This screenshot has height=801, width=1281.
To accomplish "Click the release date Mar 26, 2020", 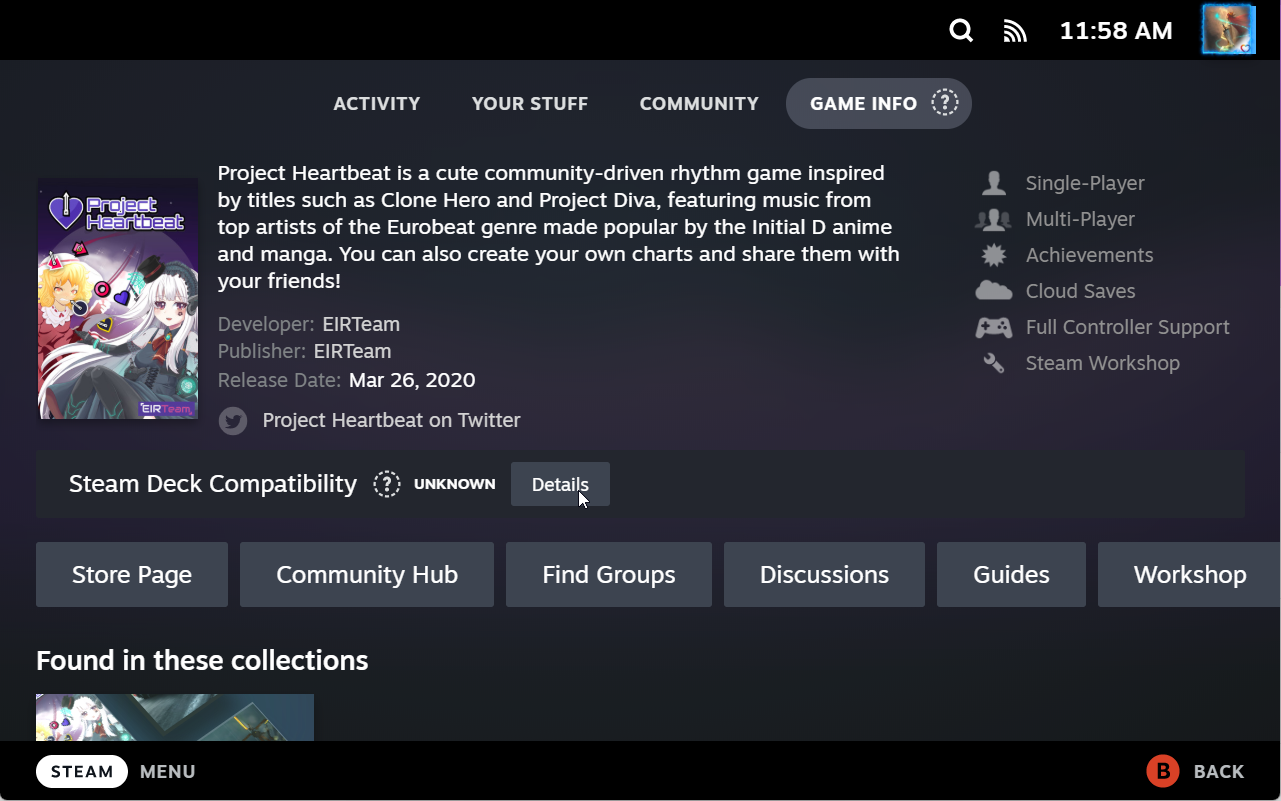I will [x=412, y=380].
